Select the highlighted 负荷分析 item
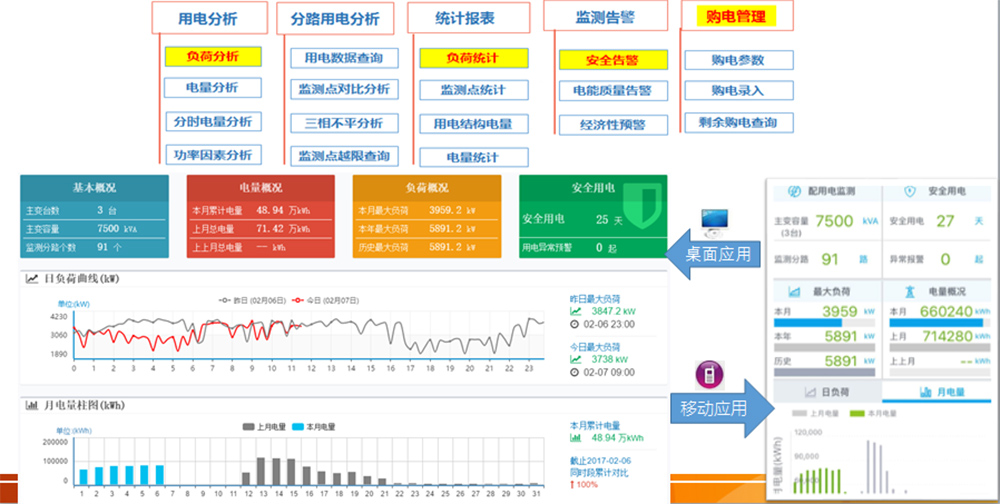The width and height of the screenshot is (1000, 504). pyautogui.click(x=213, y=56)
